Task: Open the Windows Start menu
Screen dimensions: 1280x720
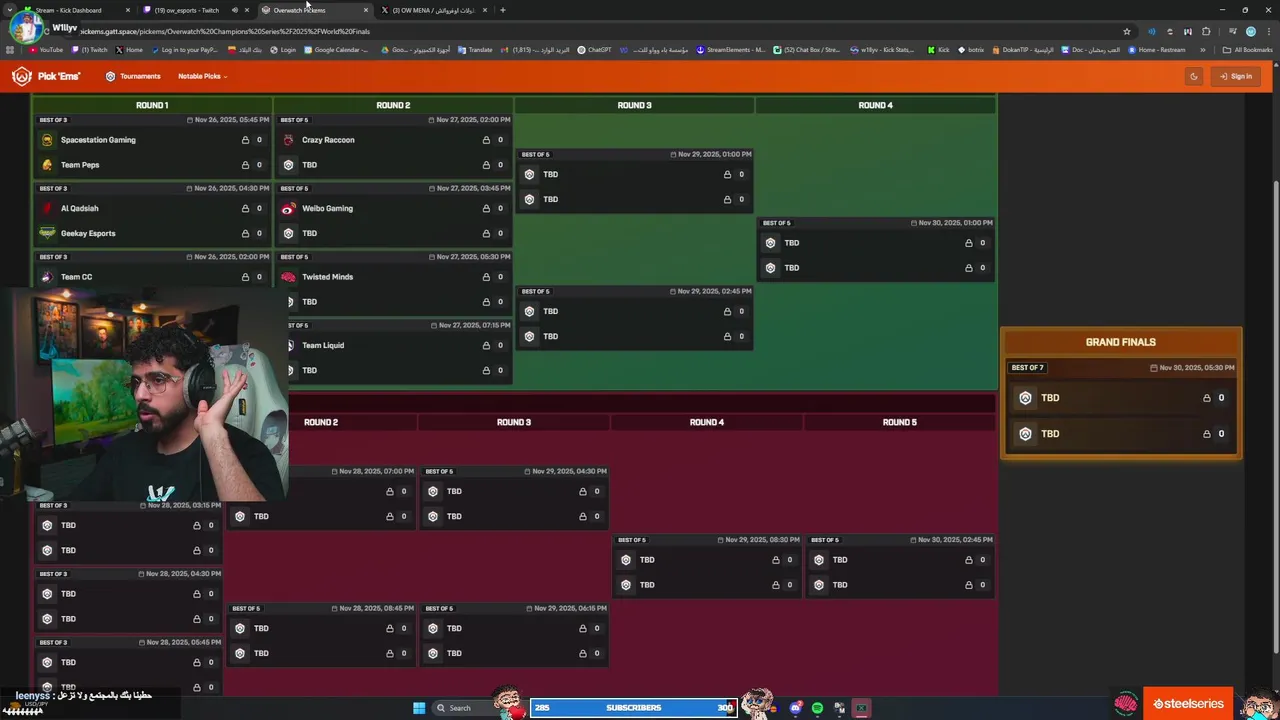Action: pos(419,708)
